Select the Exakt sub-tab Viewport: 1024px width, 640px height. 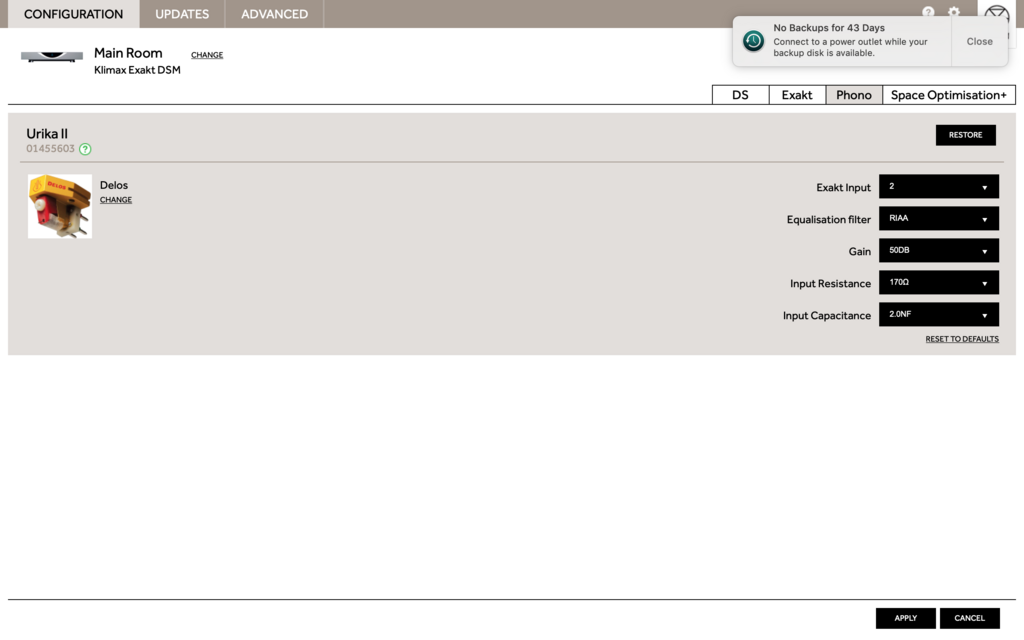coord(797,95)
